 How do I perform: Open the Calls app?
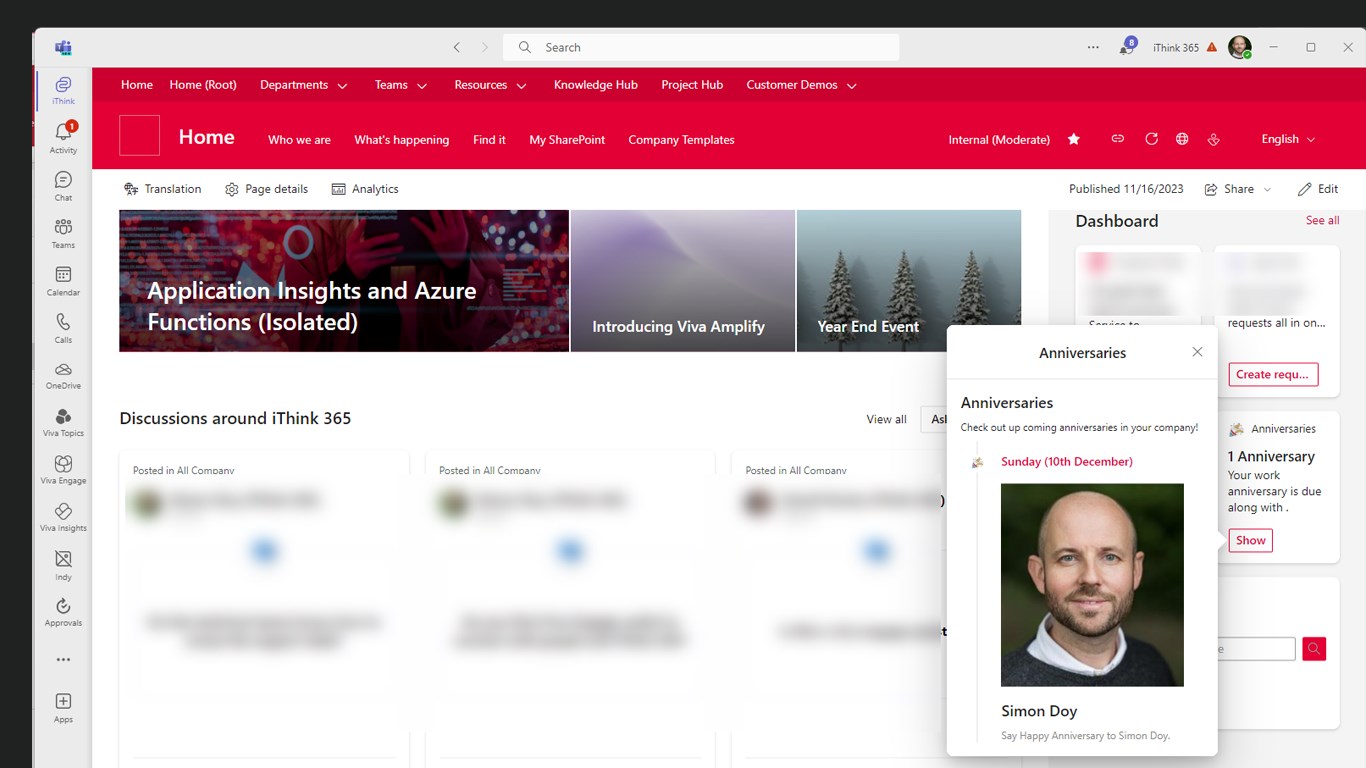63,327
